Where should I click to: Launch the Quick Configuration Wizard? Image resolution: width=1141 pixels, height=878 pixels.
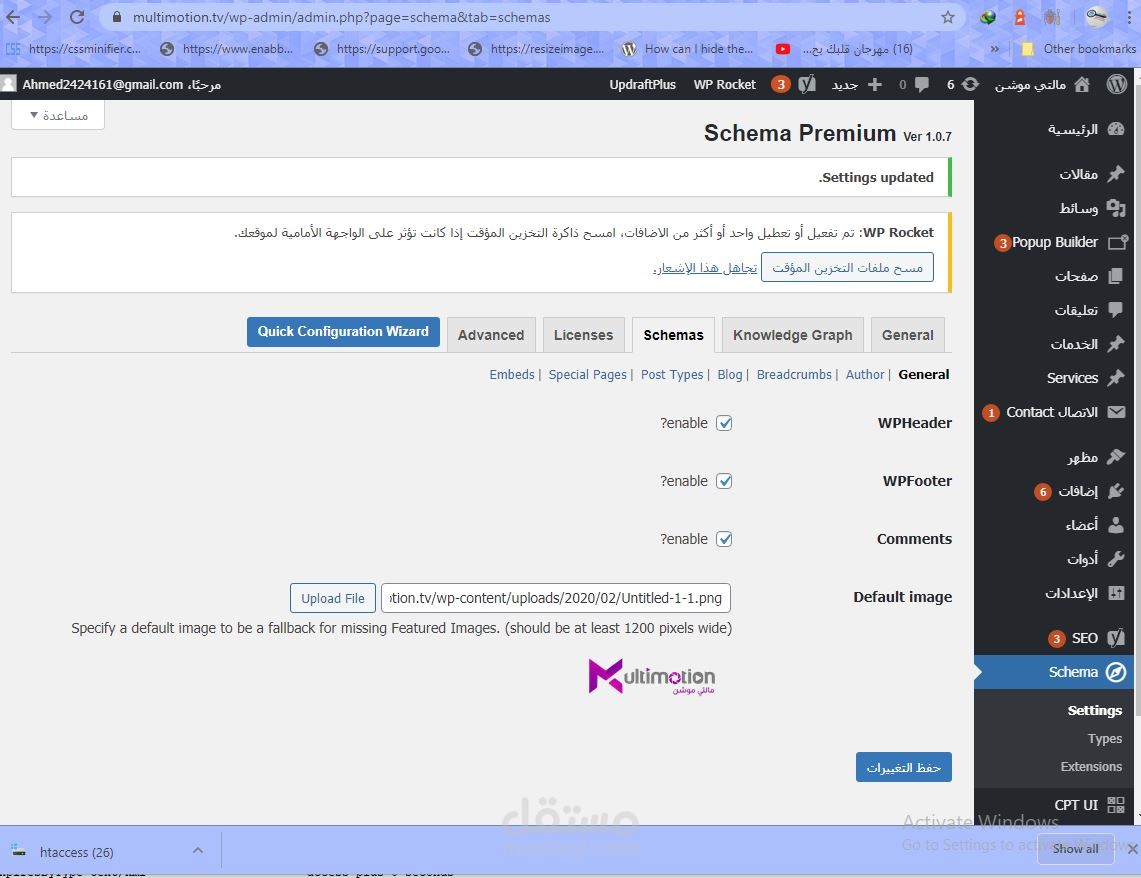click(x=343, y=332)
